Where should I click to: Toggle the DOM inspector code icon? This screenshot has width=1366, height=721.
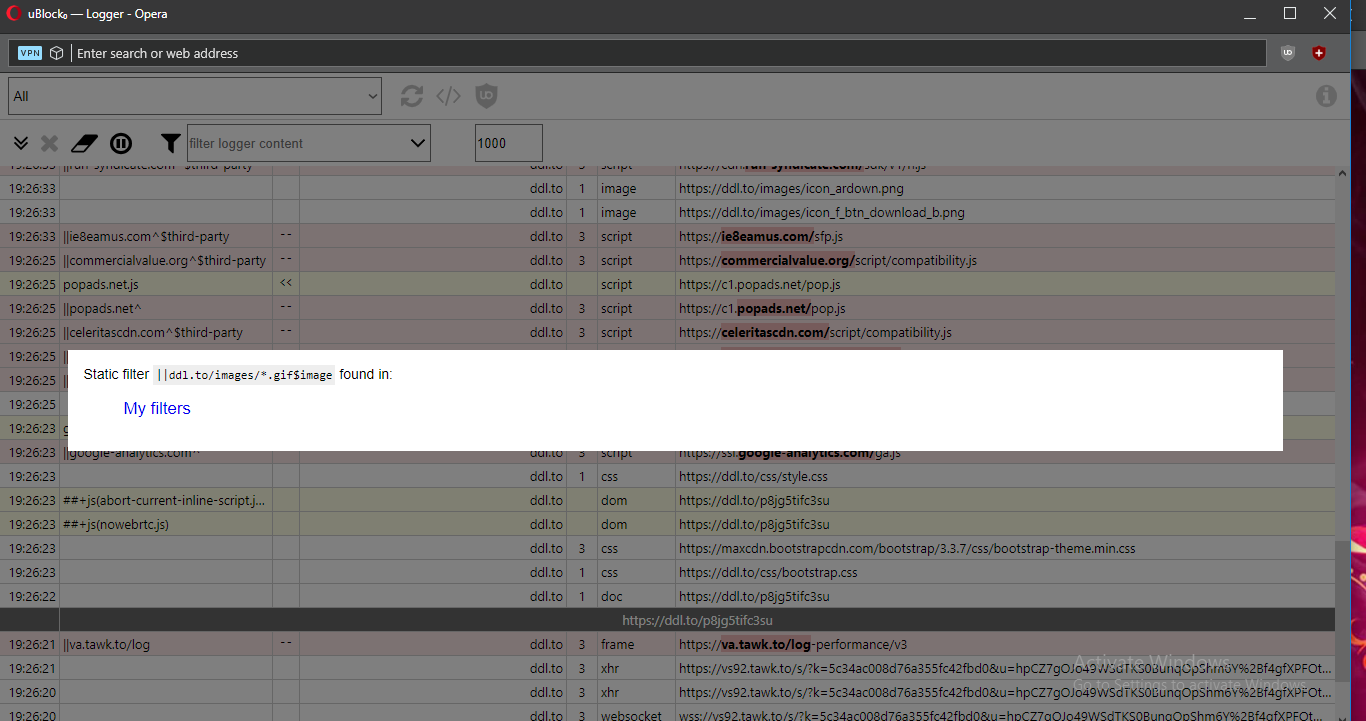(449, 96)
